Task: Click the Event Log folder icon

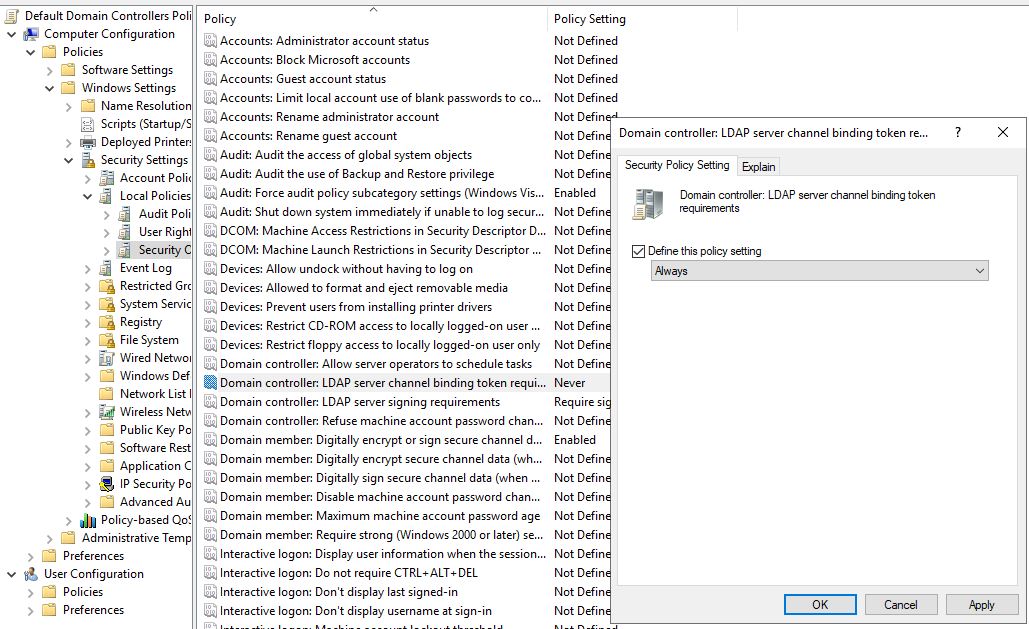Action: 107,268
